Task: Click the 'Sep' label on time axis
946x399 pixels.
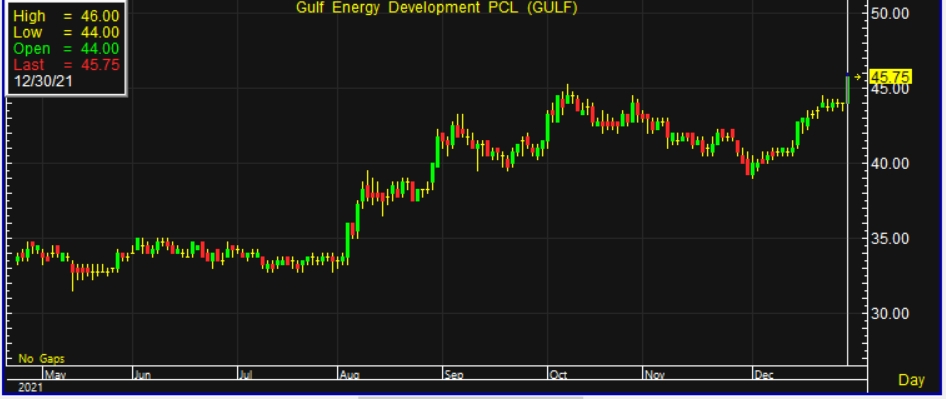Action: (454, 375)
